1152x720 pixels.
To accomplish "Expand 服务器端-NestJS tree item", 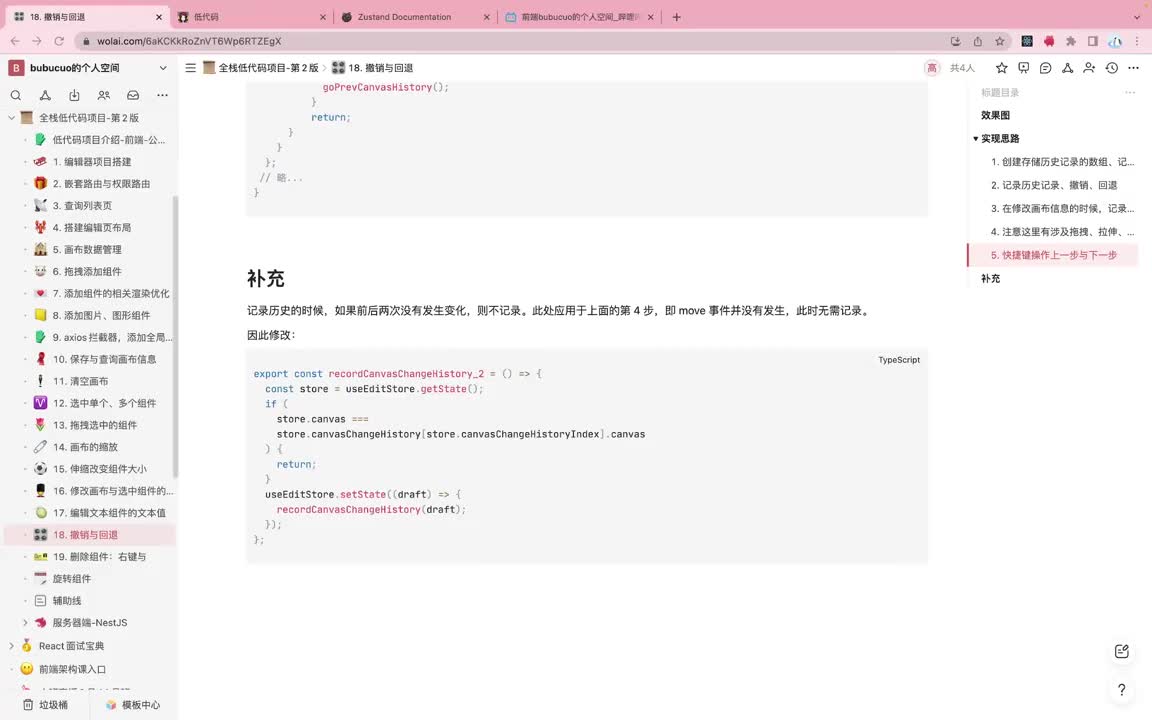I will (25, 622).
